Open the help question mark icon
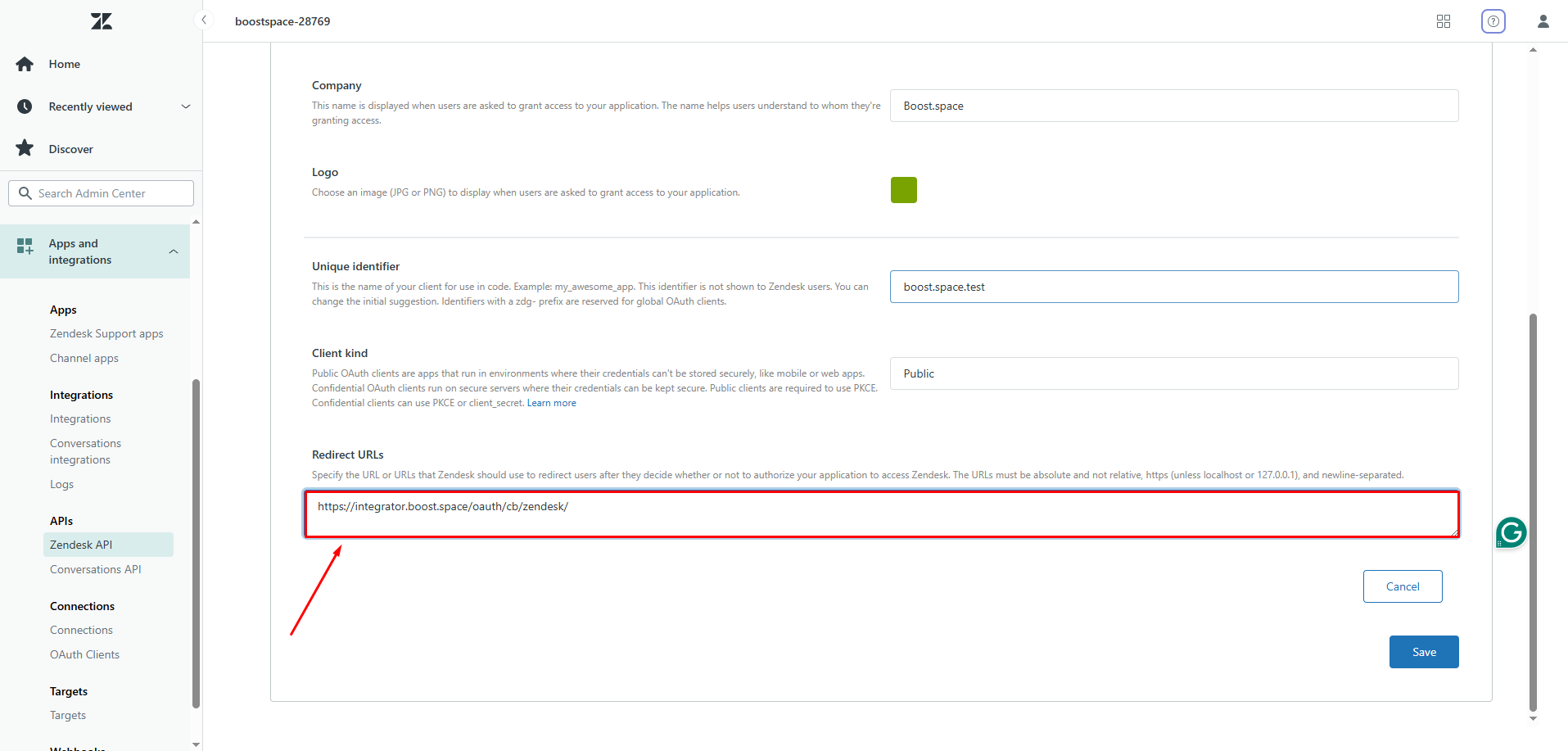This screenshot has width=1568, height=751. 1493,21
